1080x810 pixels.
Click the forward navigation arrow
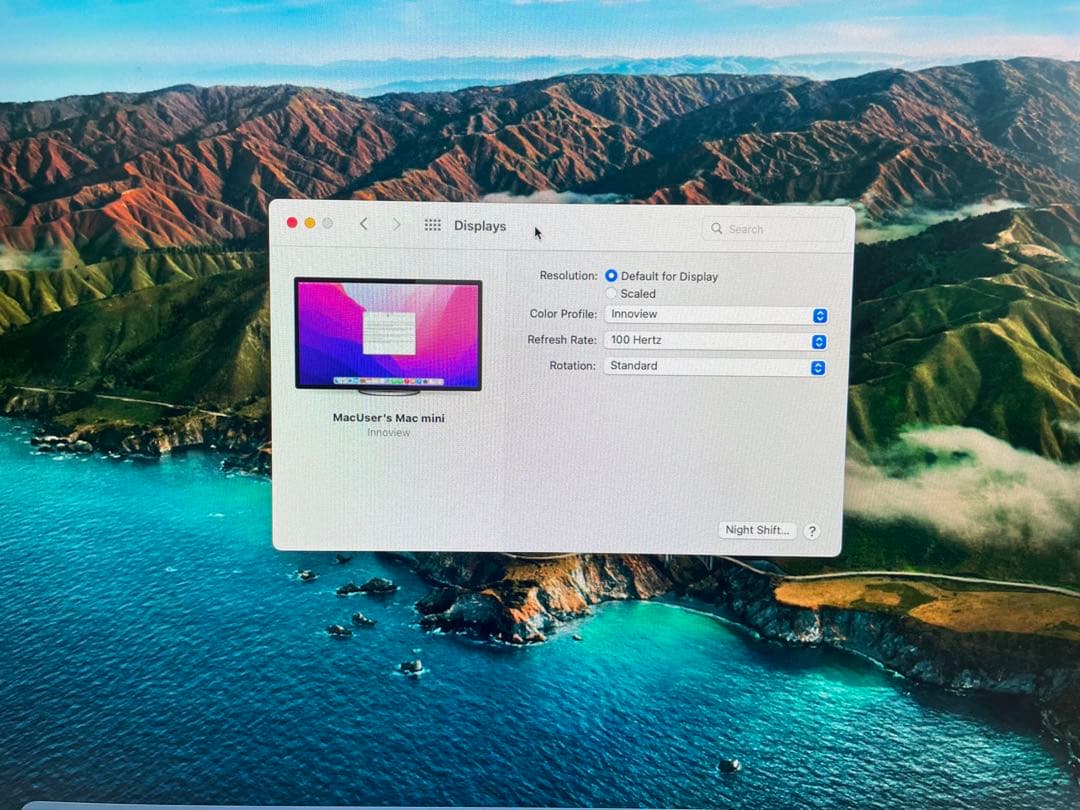pos(397,225)
